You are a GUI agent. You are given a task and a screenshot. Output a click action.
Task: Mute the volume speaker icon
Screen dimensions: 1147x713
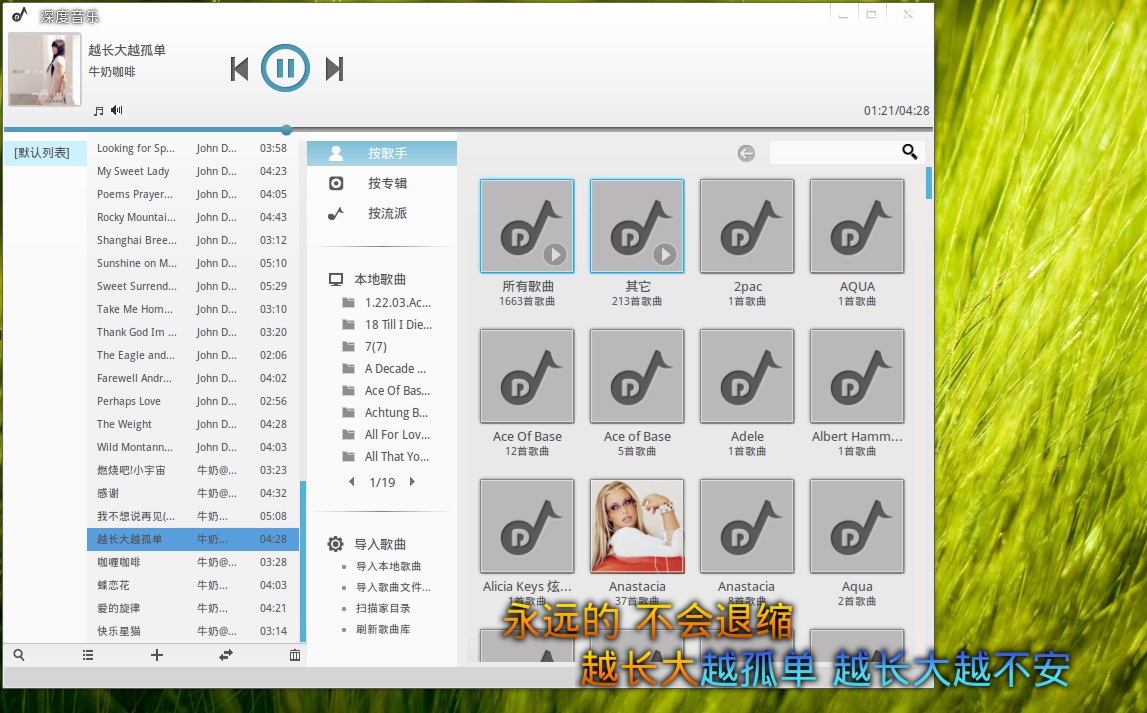coord(116,110)
